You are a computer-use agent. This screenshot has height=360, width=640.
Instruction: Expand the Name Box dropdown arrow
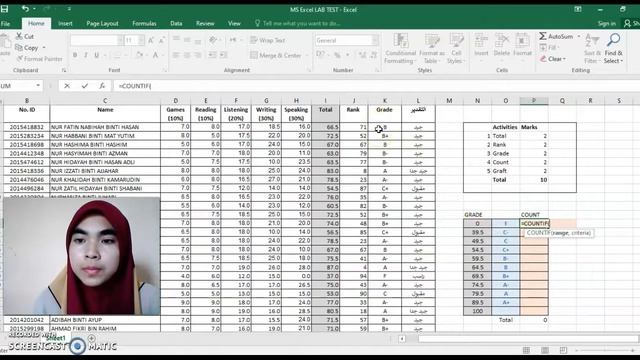[x=38, y=86]
